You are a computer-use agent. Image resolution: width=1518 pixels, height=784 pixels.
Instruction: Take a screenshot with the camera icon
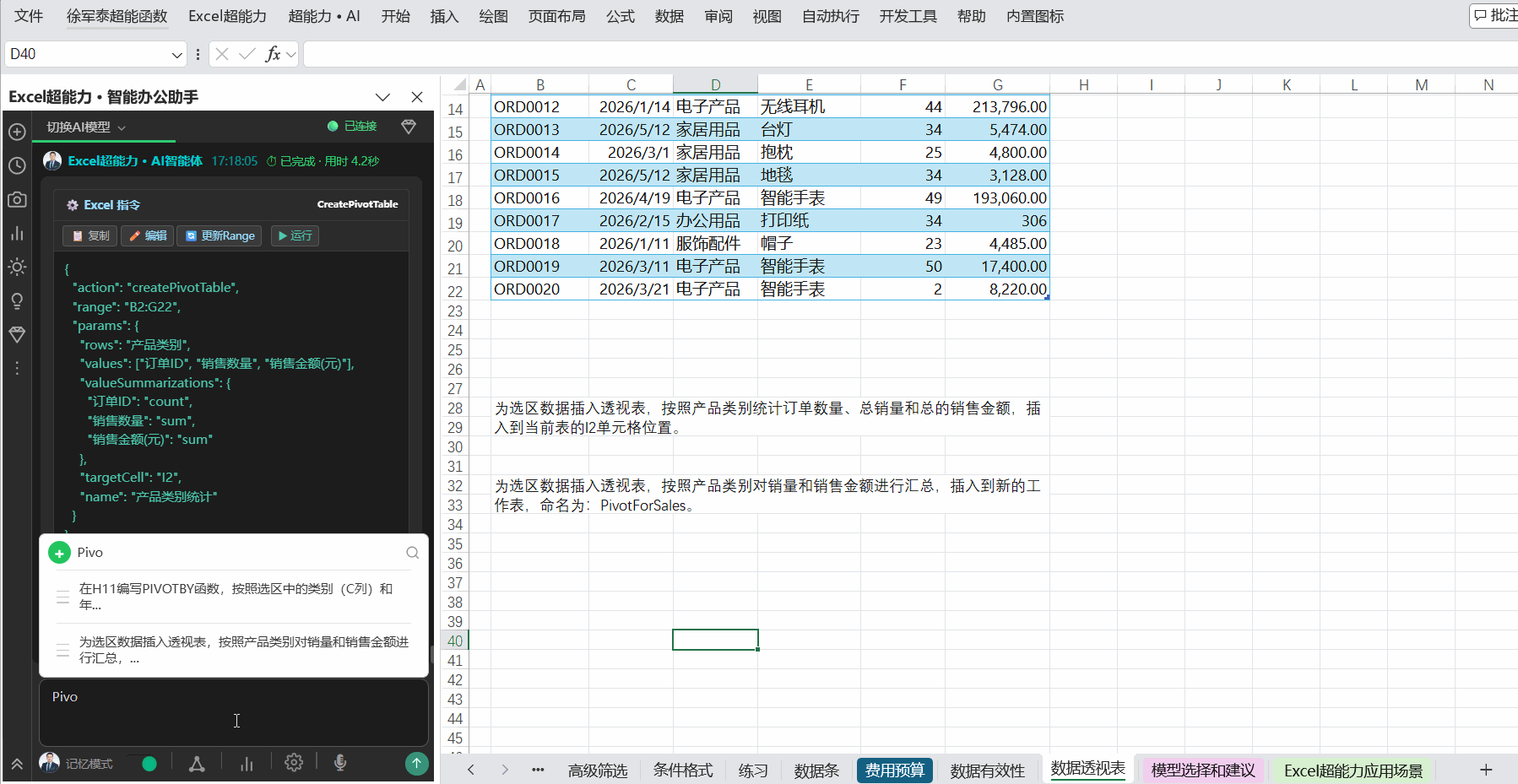coord(17,199)
